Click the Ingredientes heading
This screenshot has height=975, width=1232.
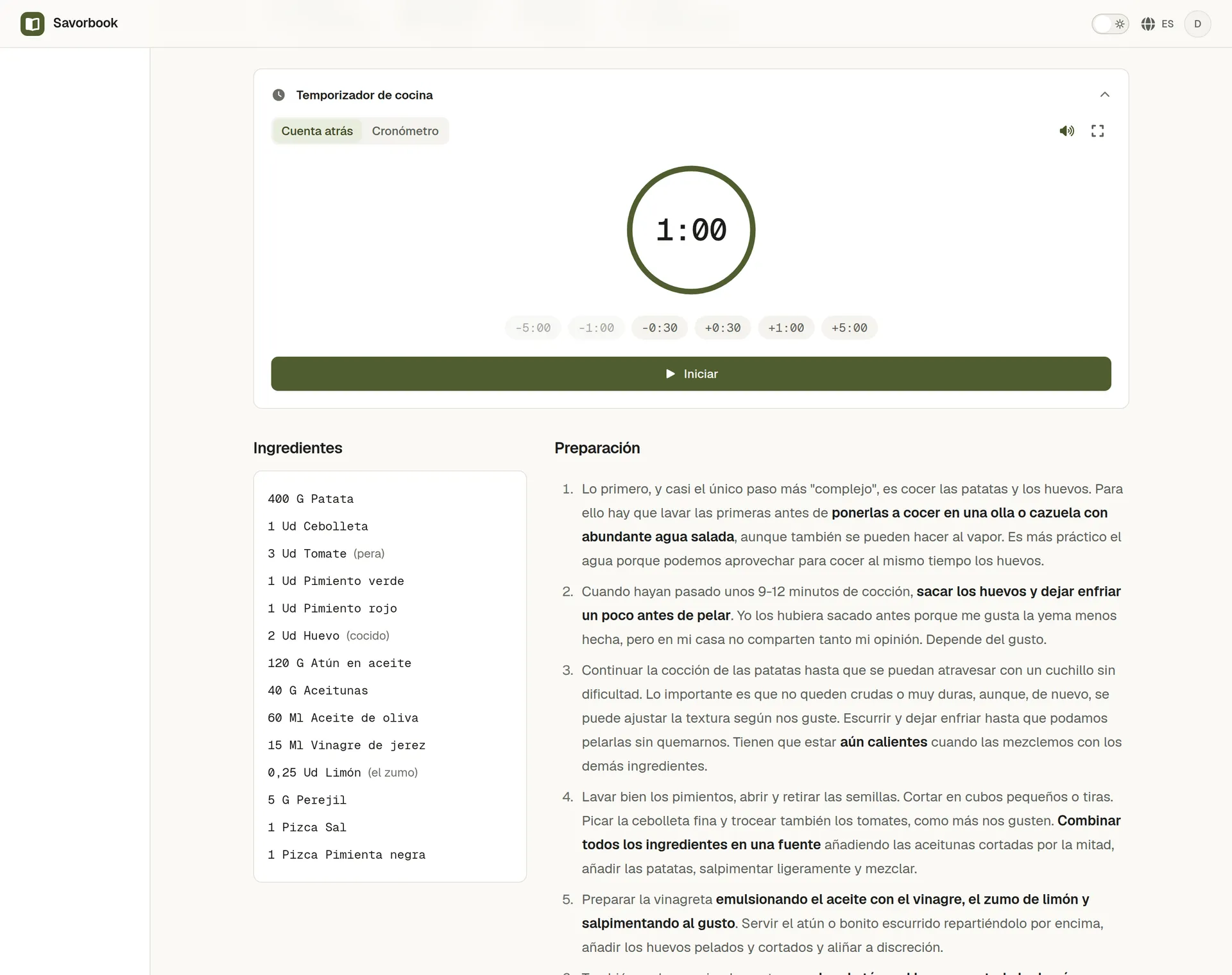click(298, 448)
